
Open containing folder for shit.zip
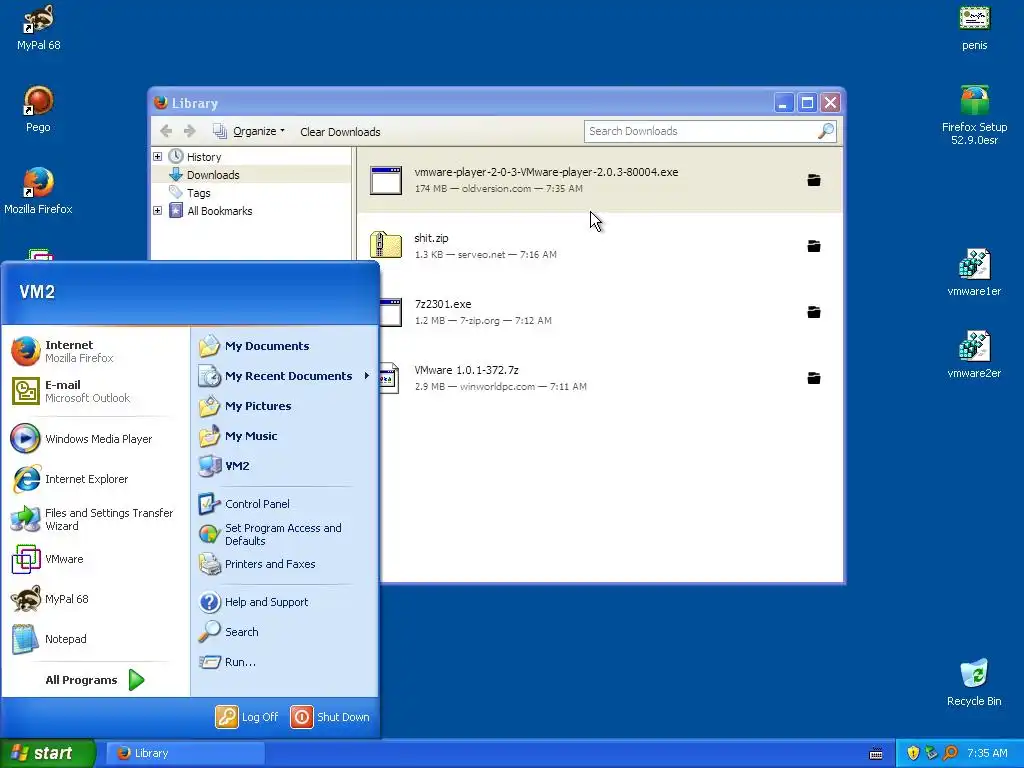pyautogui.click(x=814, y=246)
